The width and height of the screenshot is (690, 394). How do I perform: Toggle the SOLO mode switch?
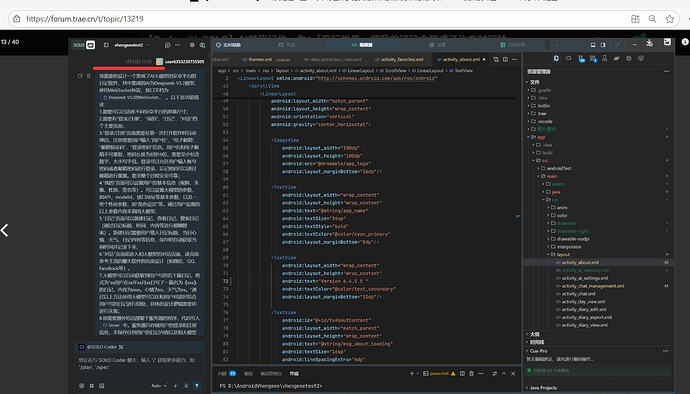click(84, 45)
